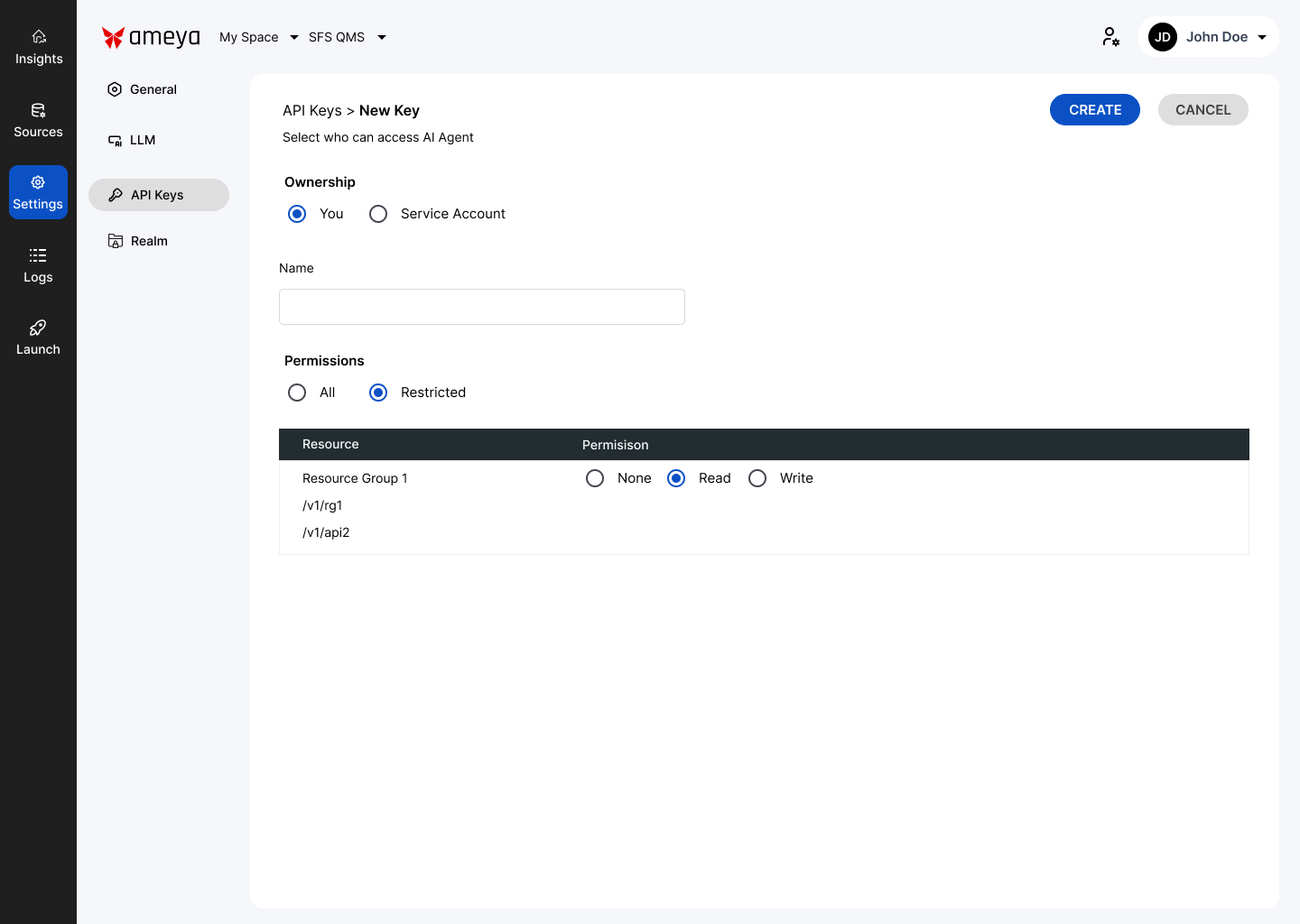This screenshot has height=924, width=1300.
Task: Set Resource Group 1 permission to None
Action: pyautogui.click(x=595, y=478)
